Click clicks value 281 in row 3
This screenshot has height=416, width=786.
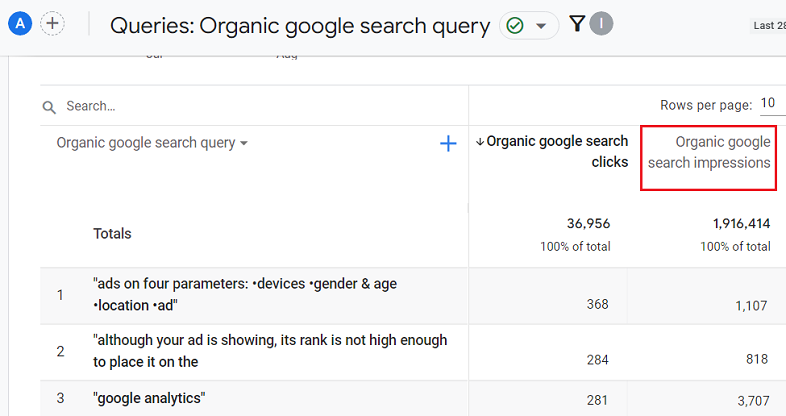click(598, 400)
